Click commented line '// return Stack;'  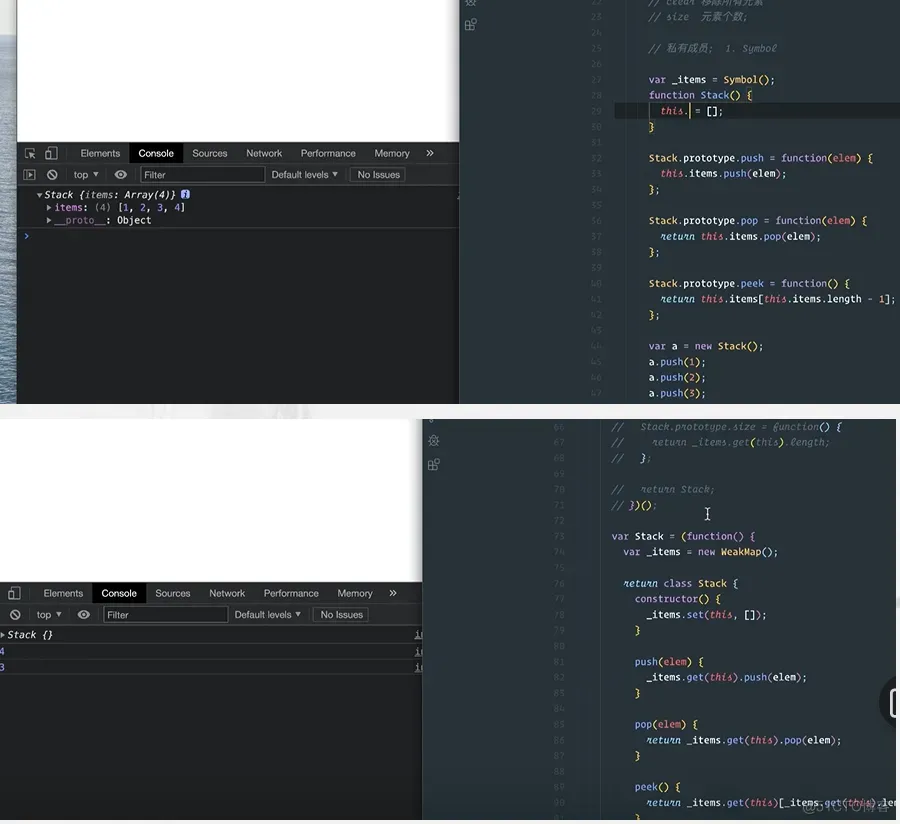[663, 489]
